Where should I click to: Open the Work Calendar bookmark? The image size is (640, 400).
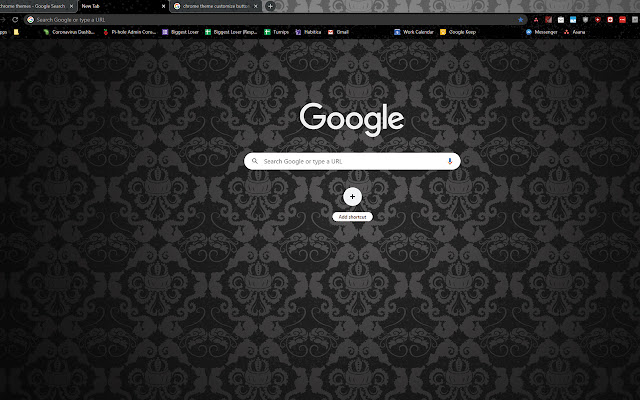414,32
